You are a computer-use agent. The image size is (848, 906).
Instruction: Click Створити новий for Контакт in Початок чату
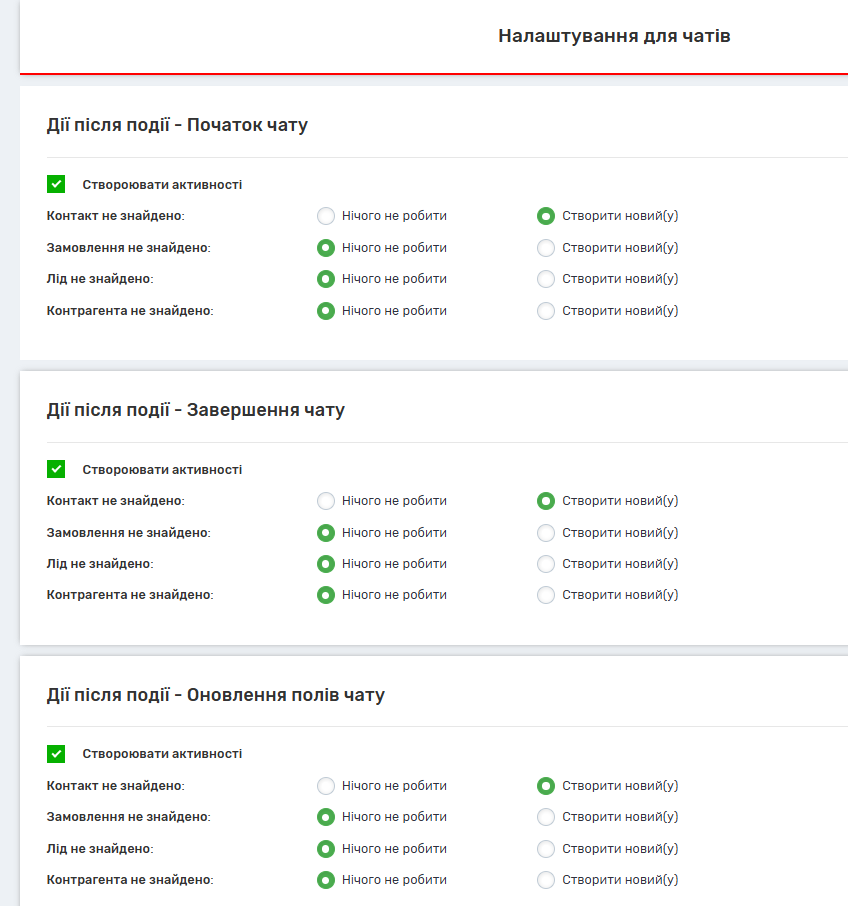click(546, 216)
